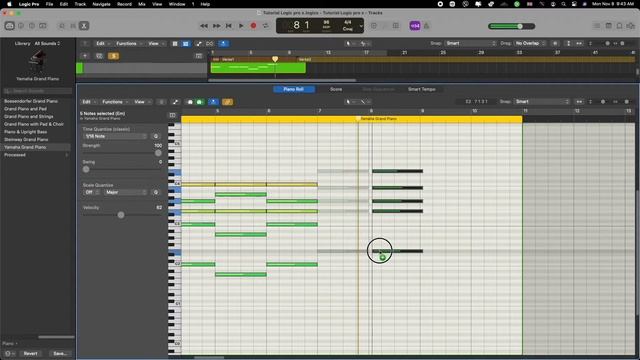Open the Piano Roll Snap dropdown
The image size is (640, 360).
[x=542, y=102]
